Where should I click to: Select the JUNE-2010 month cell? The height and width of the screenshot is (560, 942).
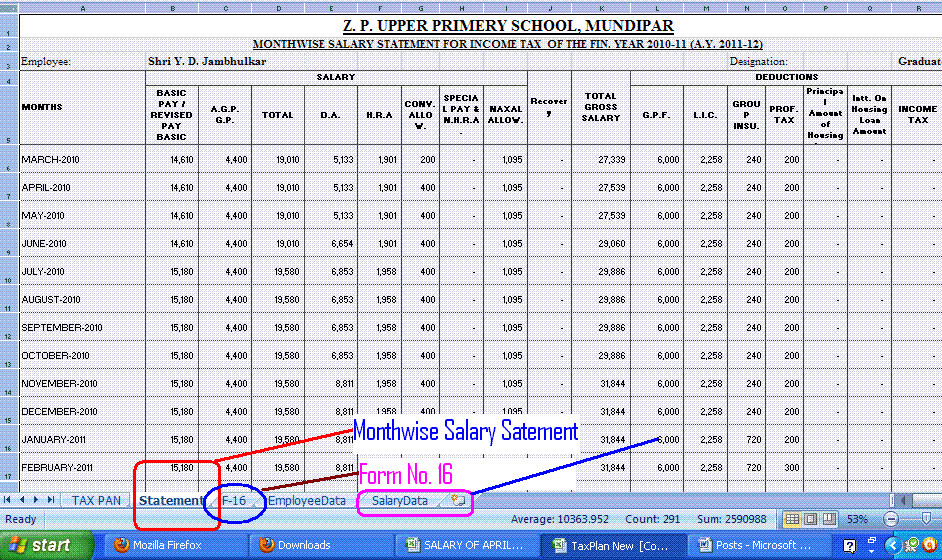(82, 243)
